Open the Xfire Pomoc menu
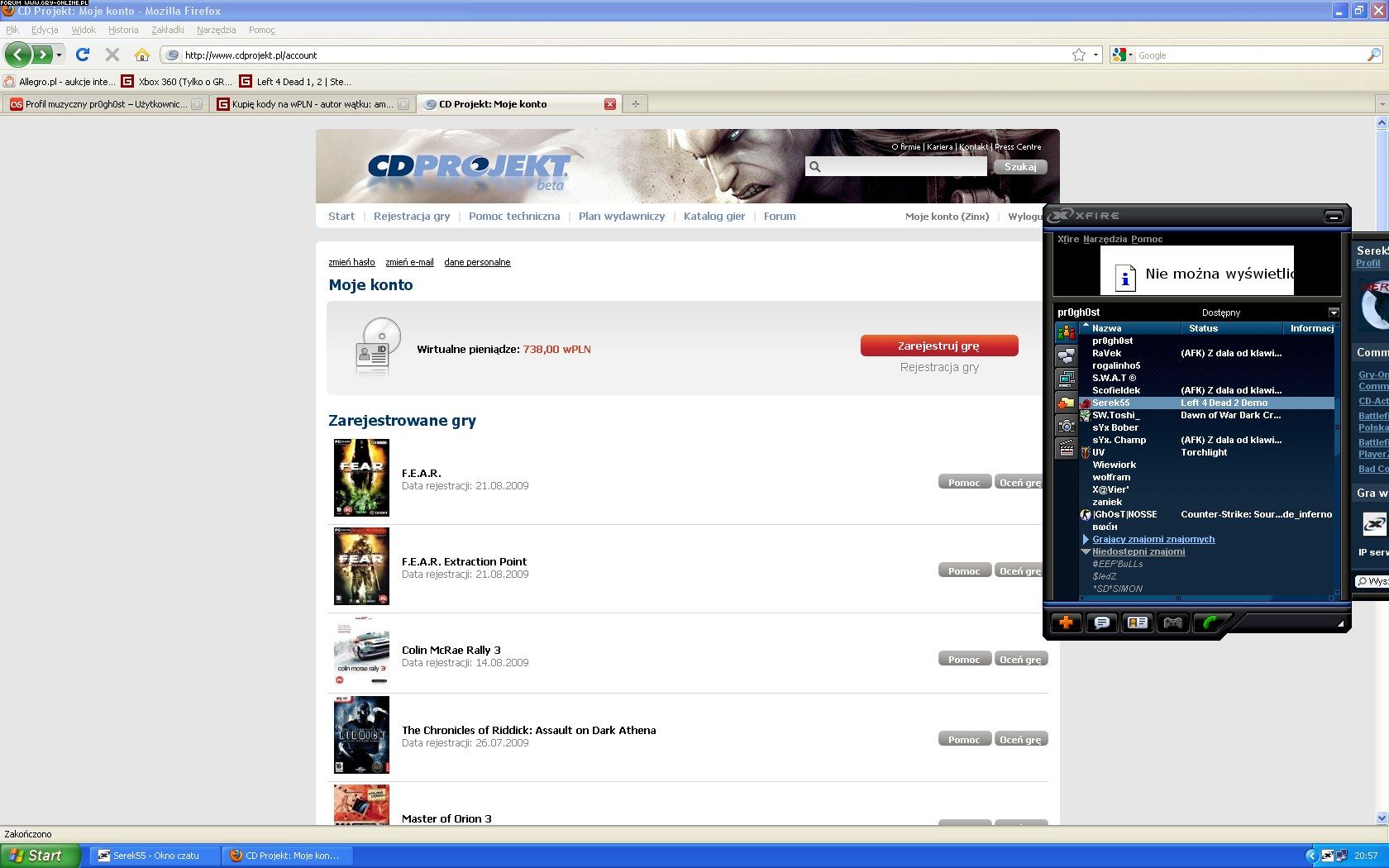The width and height of the screenshot is (1389, 868). click(x=1147, y=239)
